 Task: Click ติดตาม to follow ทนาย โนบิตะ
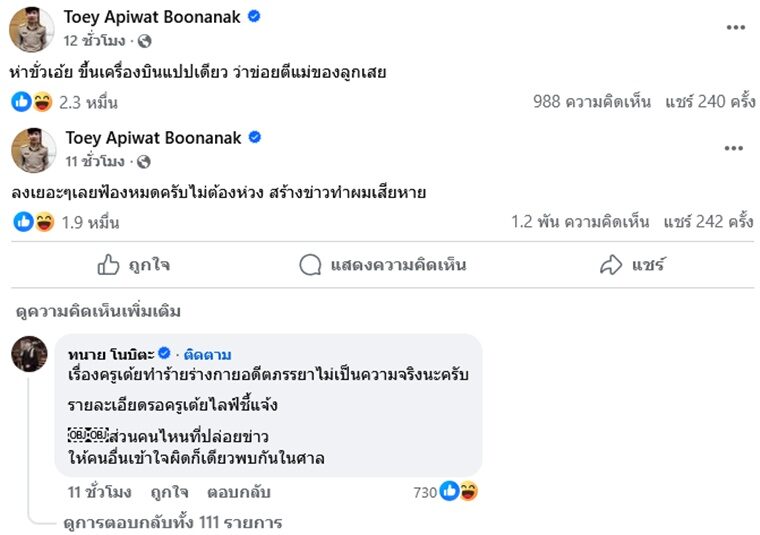point(209,355)
